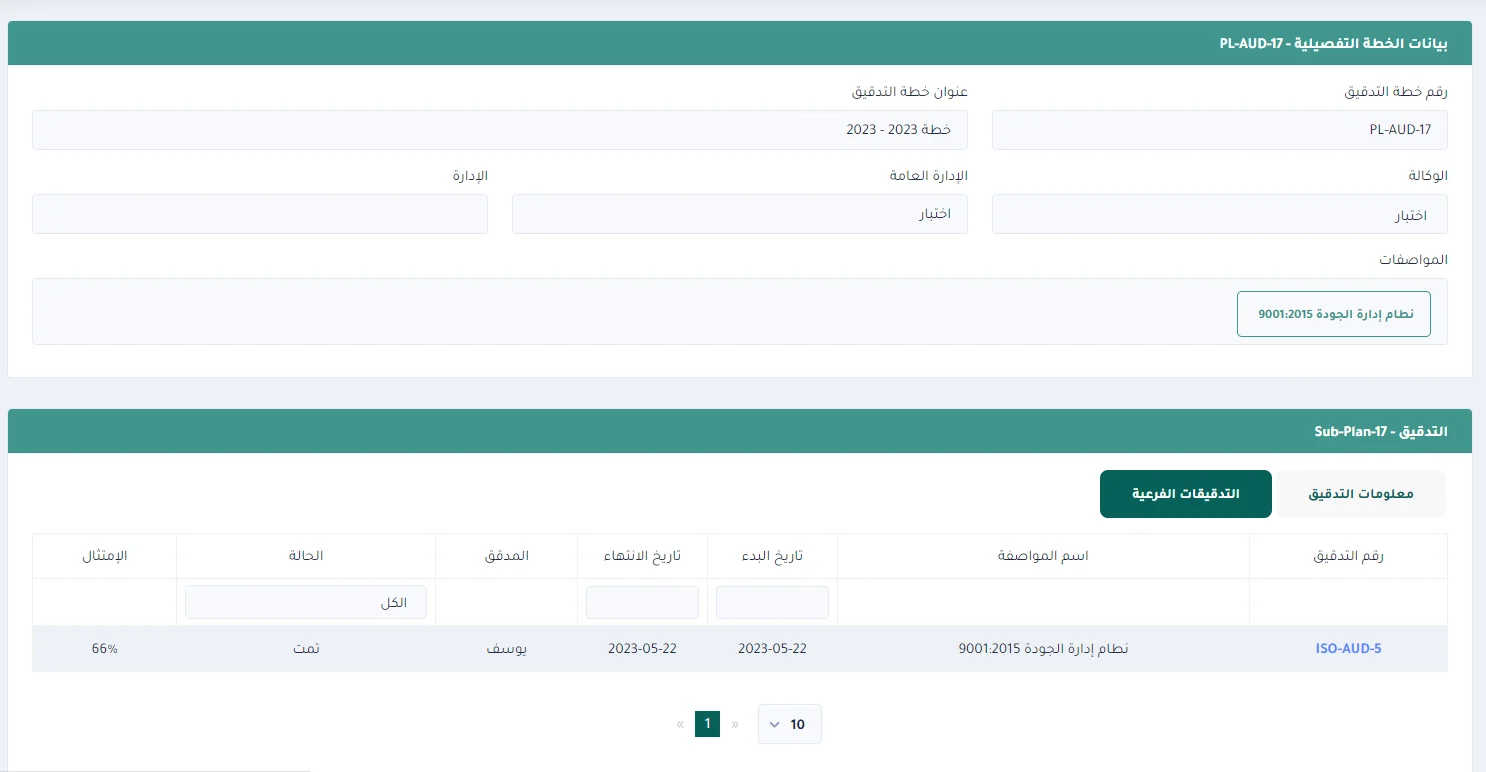
Task: Open the rows-per-page dropdown showing 10
Action: (x=789, y=724)
